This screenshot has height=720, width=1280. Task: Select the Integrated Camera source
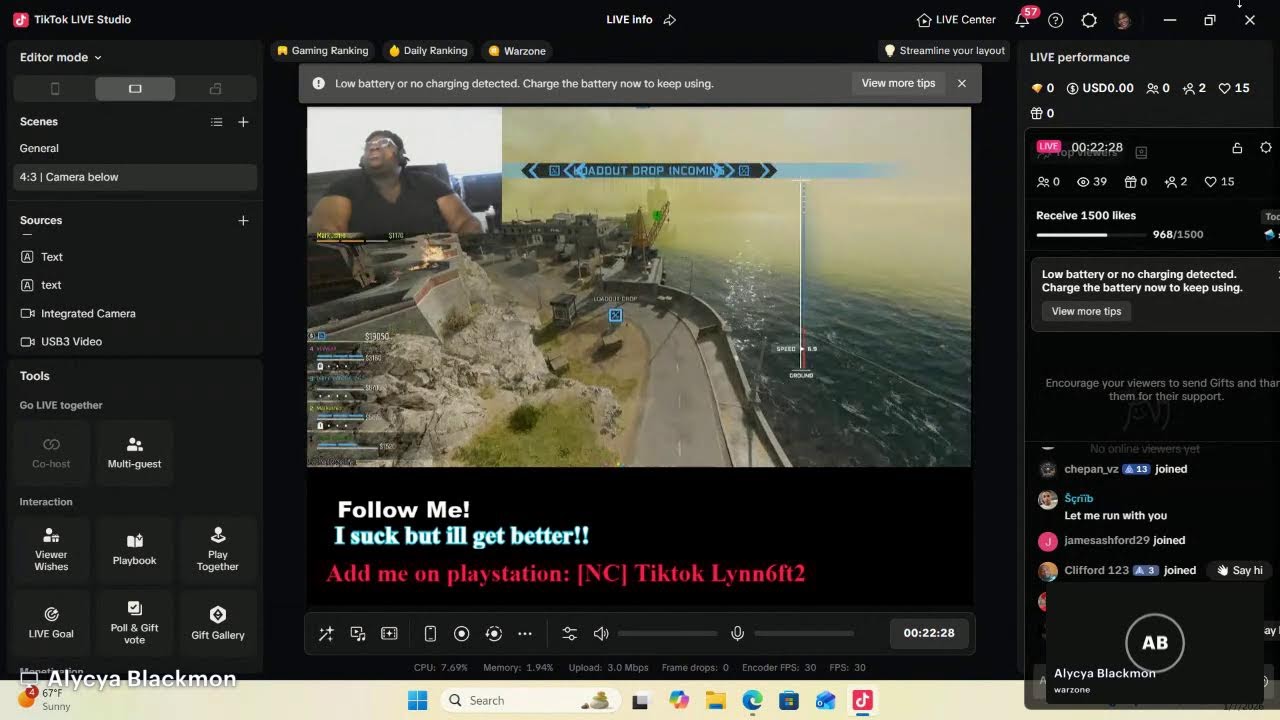135,313
